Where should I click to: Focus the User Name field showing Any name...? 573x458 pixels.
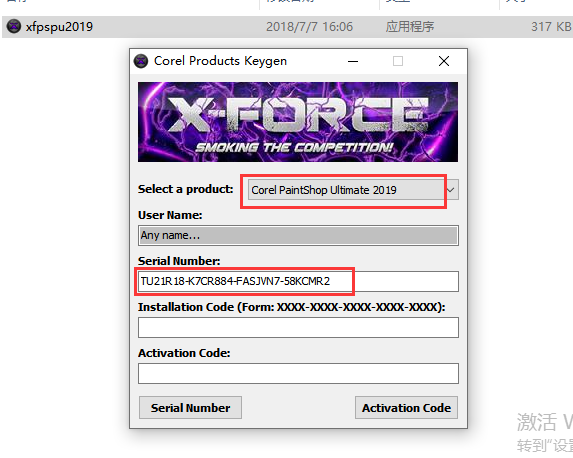[298, 235]
